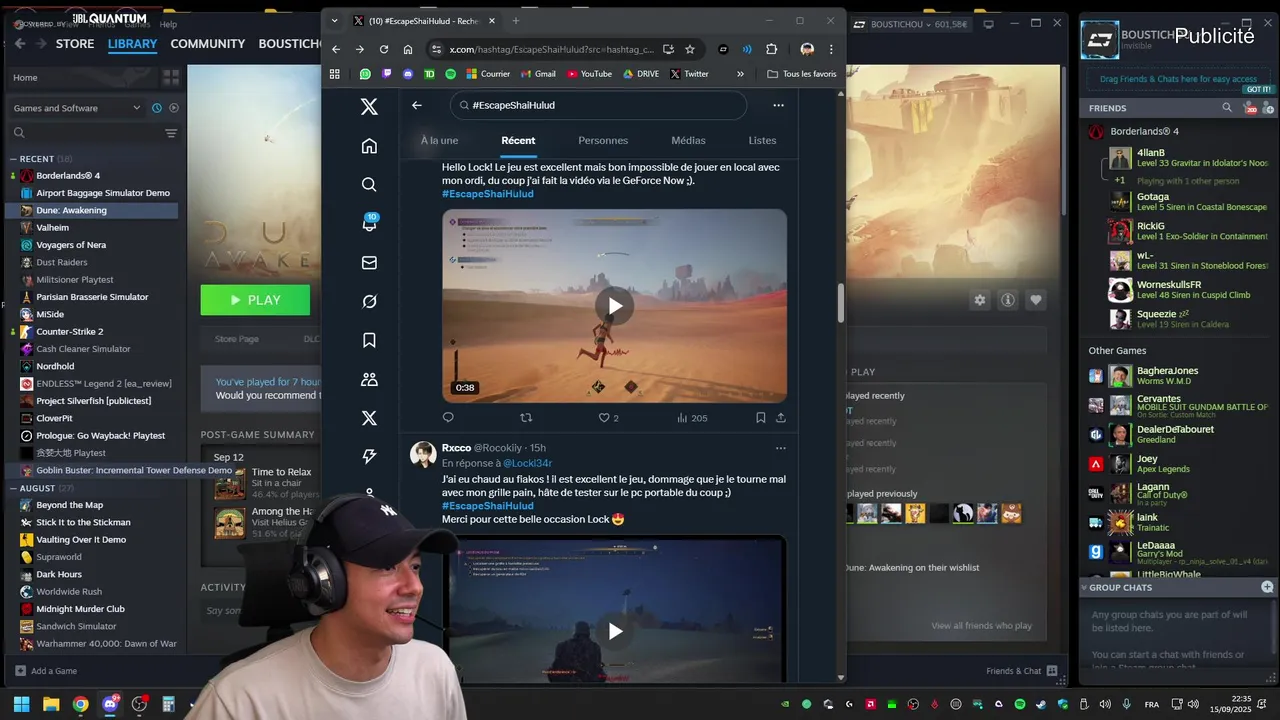
Task: Open Games and Software dropdown
Action: tap(76, 108)
